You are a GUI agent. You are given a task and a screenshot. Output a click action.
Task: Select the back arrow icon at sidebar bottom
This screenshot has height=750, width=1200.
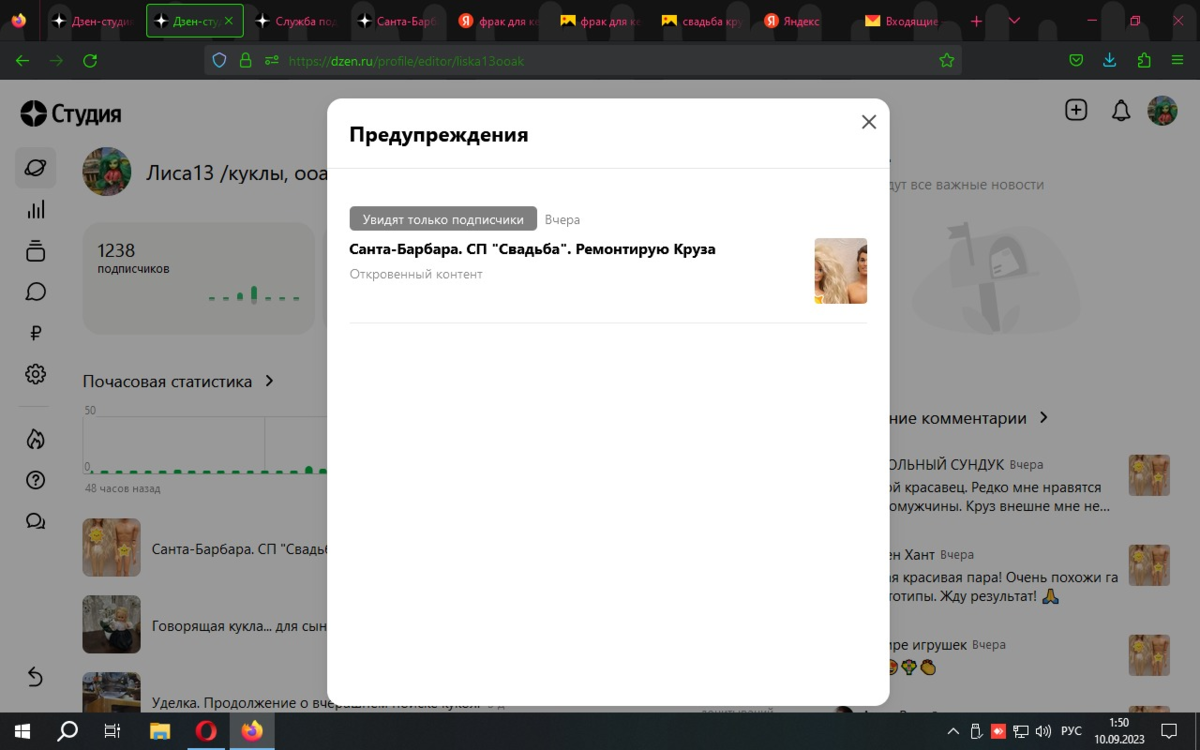[35, 677]
